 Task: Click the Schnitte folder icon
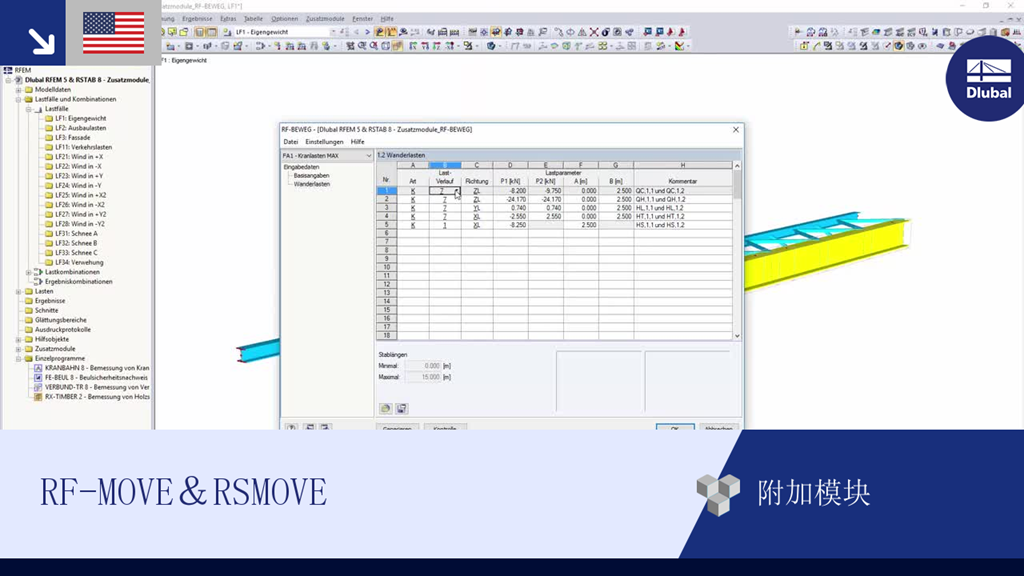pos(29,310)
